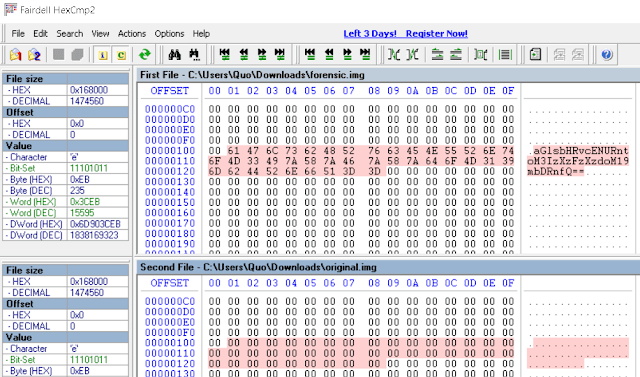Image resolution: width=640 pixels, height=377 pixels.
Task: Click ASCII text 'mbDRnfQ==' in first file
Action: 556,172
